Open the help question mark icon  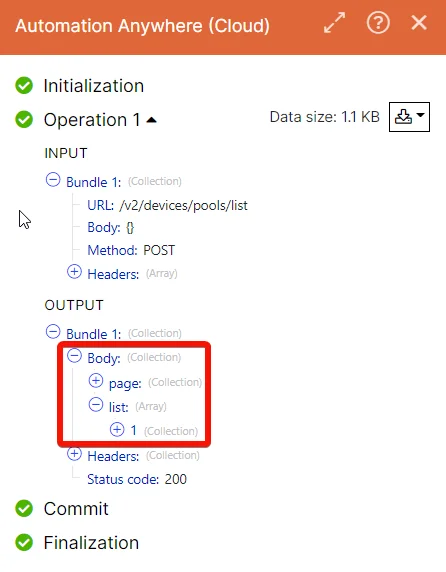click(378, 23)
